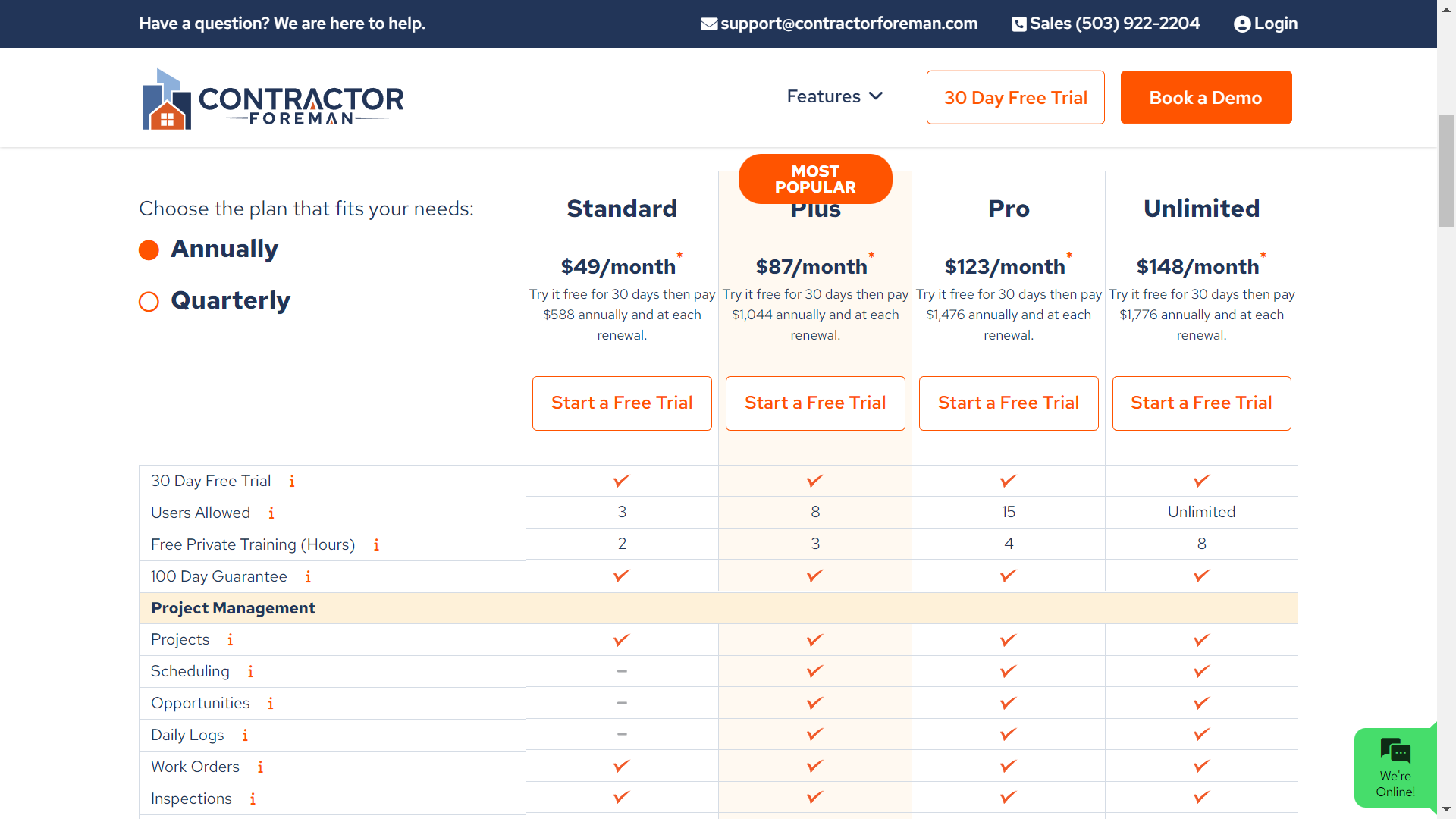Click the Standard plan heading
Screen dimensions: 1456x819
point(622,209)
